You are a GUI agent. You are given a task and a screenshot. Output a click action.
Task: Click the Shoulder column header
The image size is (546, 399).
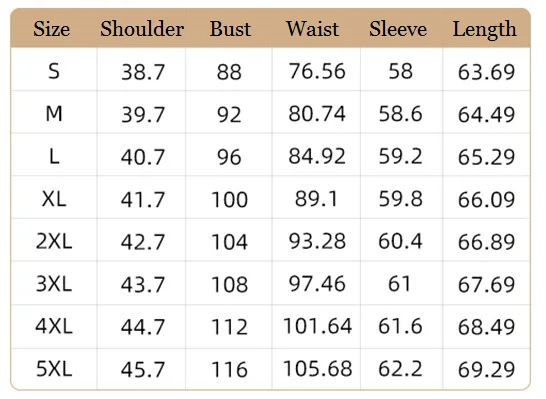coord(142,29)
